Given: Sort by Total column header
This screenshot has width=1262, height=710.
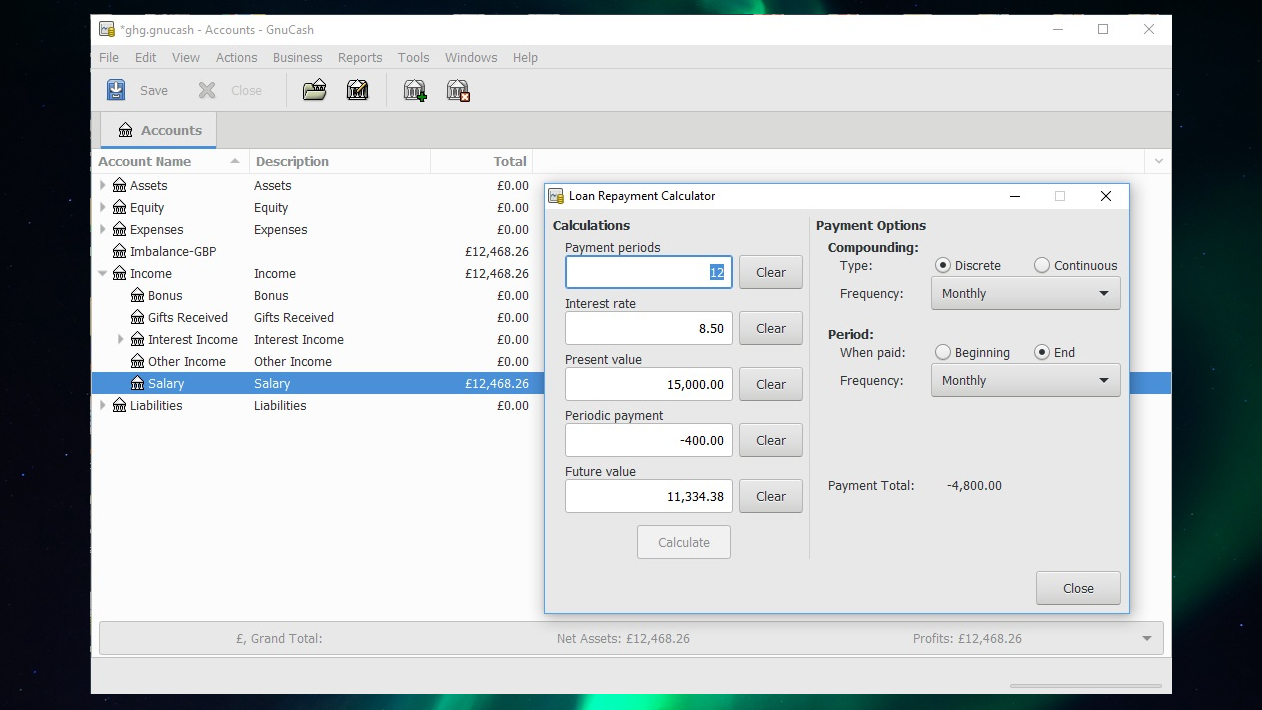Looking at the screenshot, I should click(x=481, y=161).
